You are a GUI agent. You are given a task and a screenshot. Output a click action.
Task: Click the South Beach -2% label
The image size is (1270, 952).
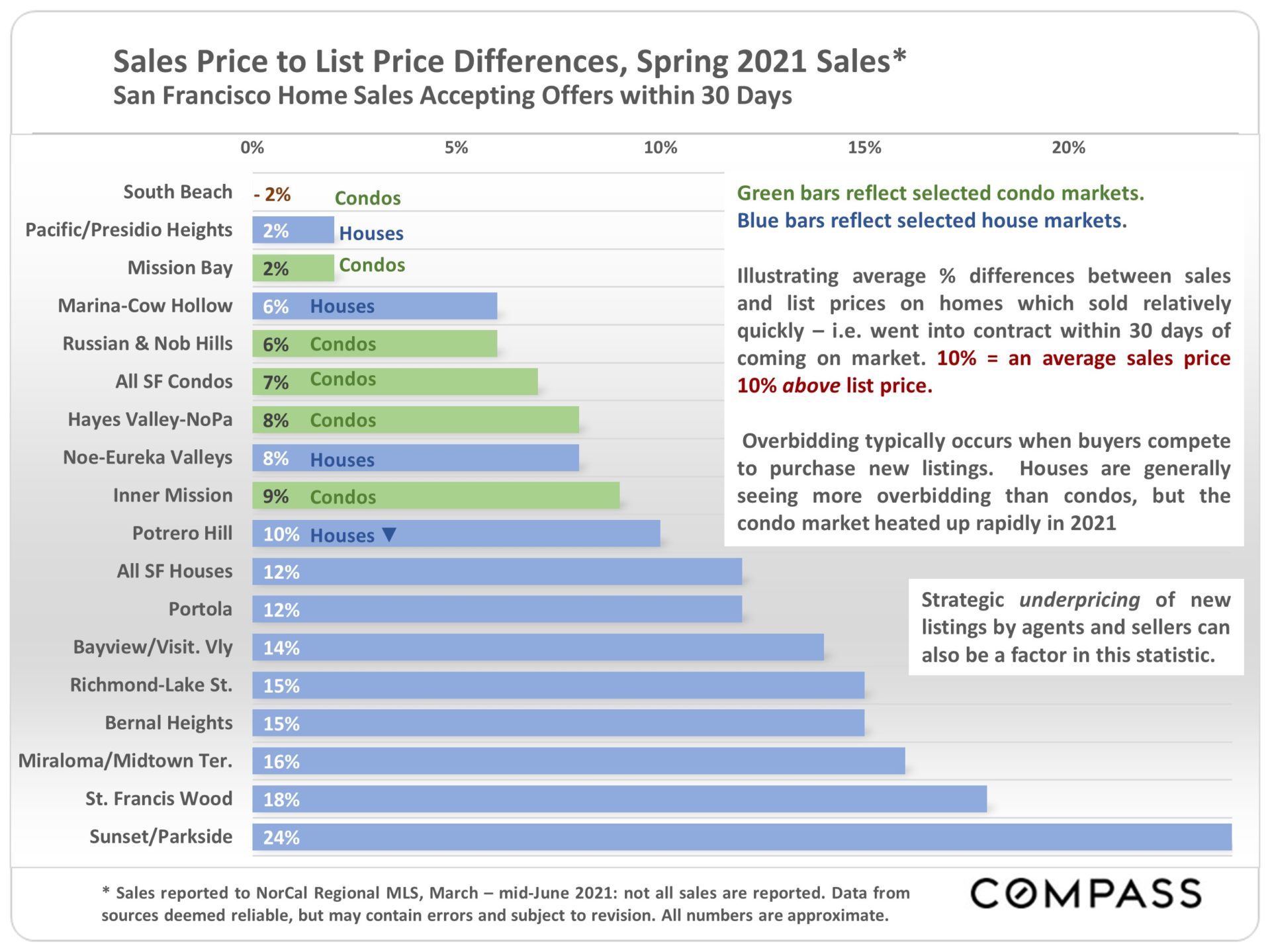pos(273,195)
